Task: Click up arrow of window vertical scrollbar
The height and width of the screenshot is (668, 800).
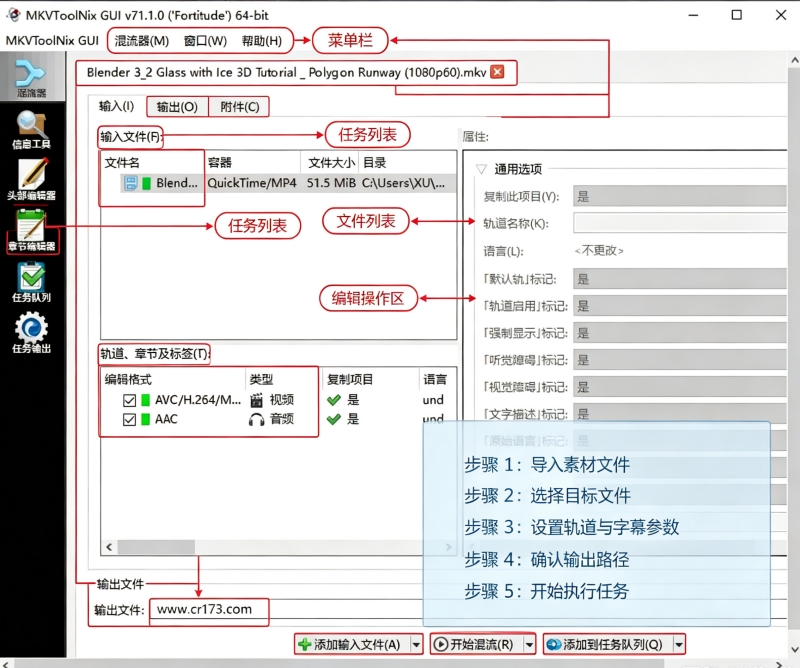Action: coord(794,59)
